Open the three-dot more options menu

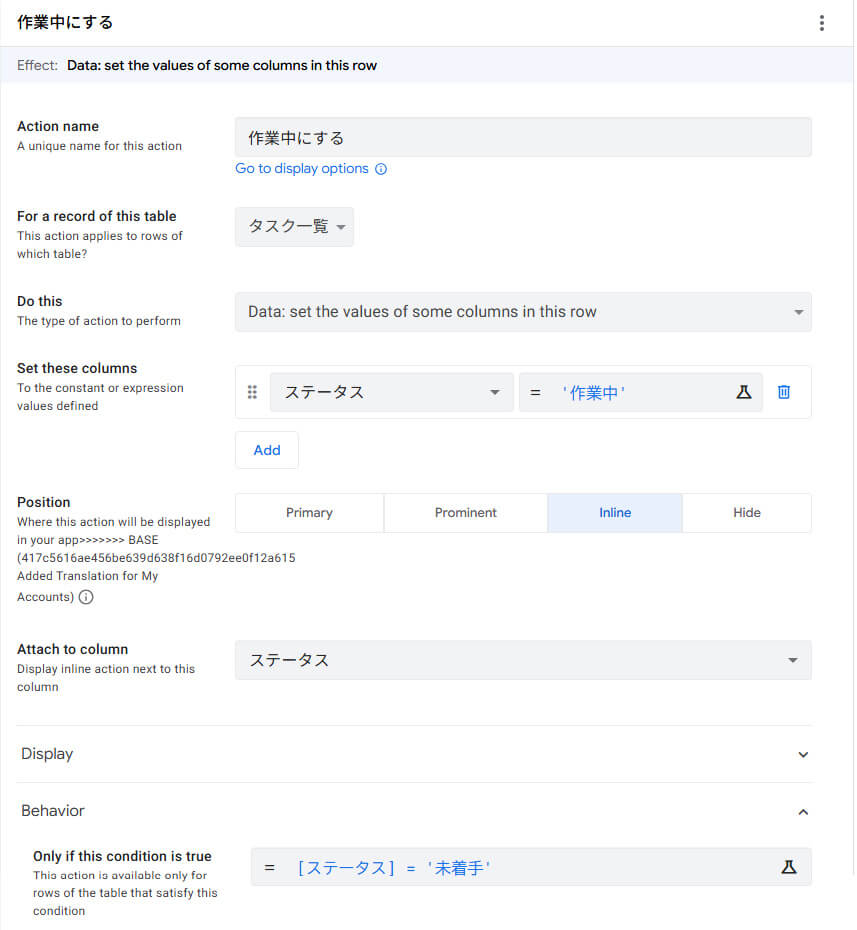[x=821, y=23]
